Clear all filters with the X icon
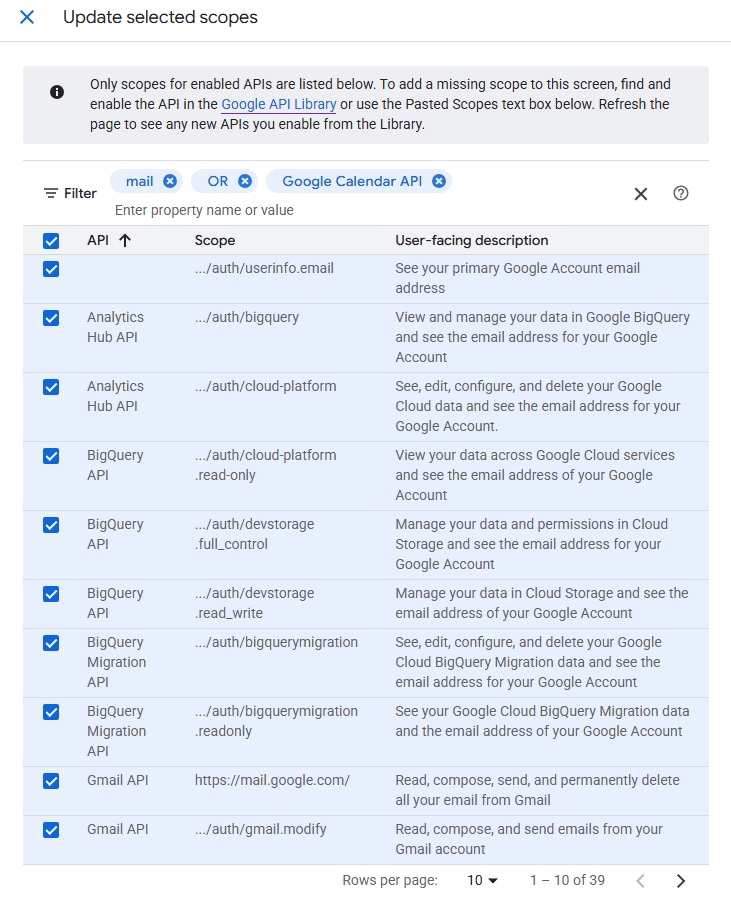 640,194
